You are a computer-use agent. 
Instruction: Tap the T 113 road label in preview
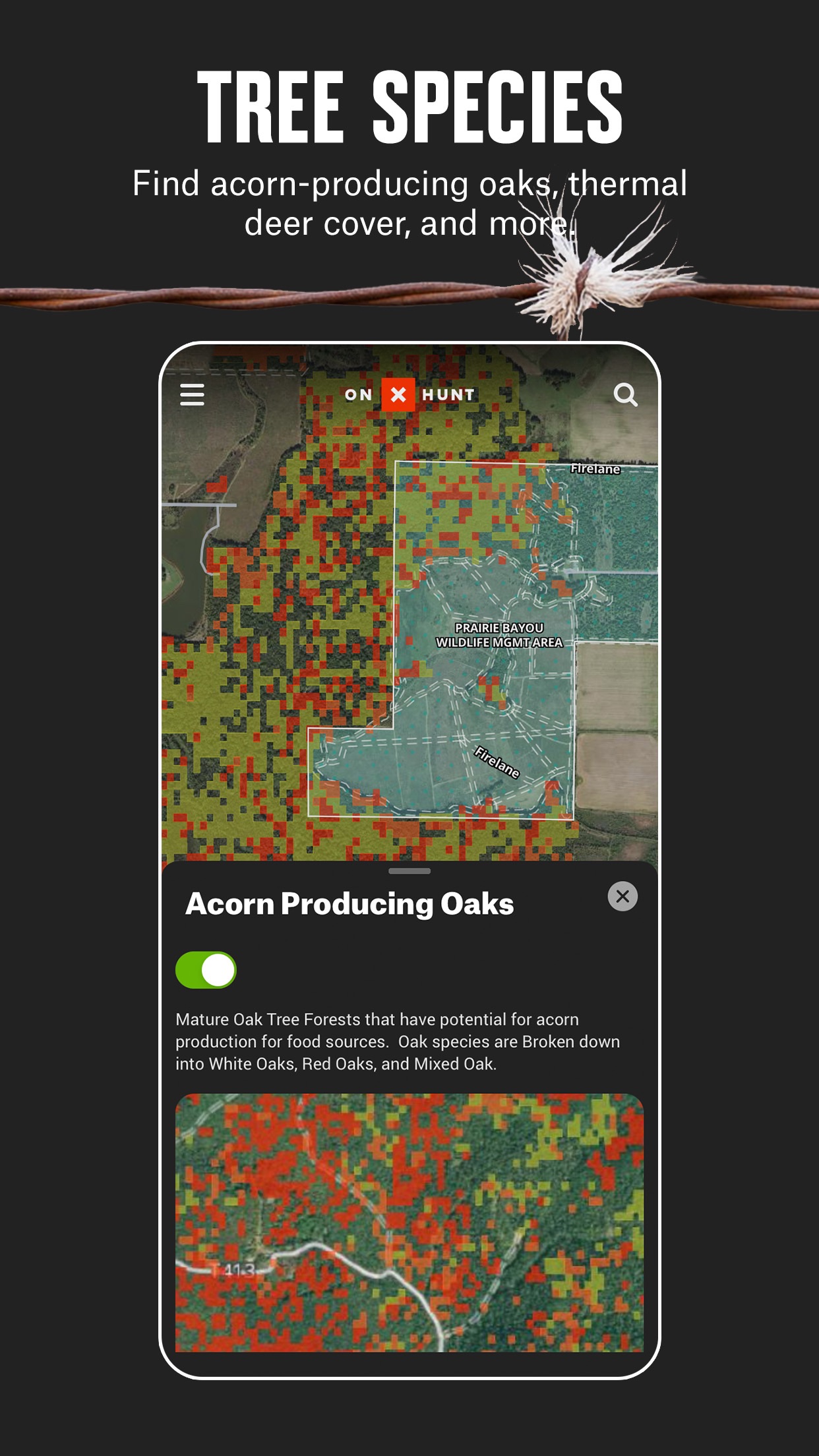tap(232, 1270)
